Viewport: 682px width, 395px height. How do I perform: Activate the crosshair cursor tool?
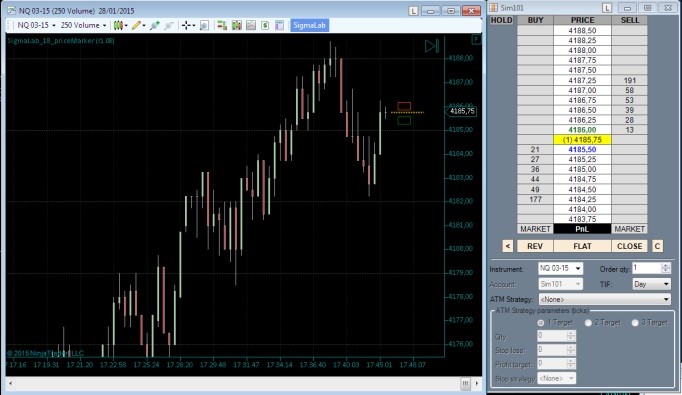(x=186, y=26)
